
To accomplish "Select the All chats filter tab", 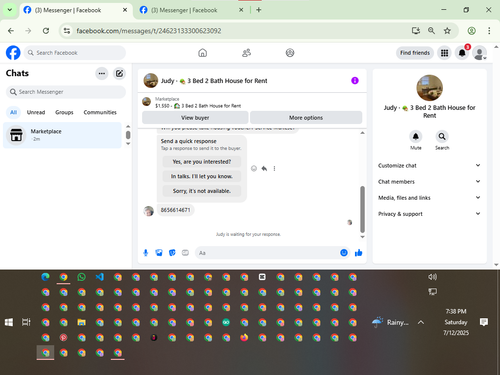I will click(x=13, y=112).
